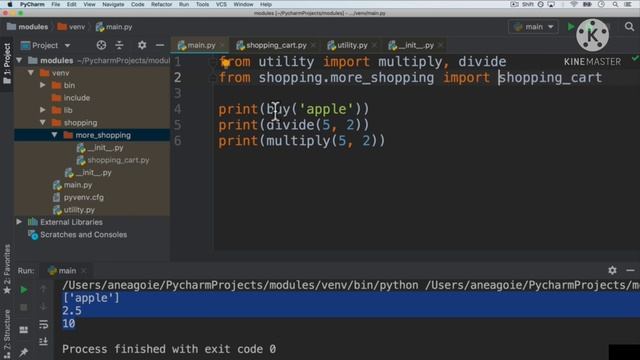Open the Search Everywhere magnifier in the toolbar
This screenshot has width=640, height=360.
(629, 27)
